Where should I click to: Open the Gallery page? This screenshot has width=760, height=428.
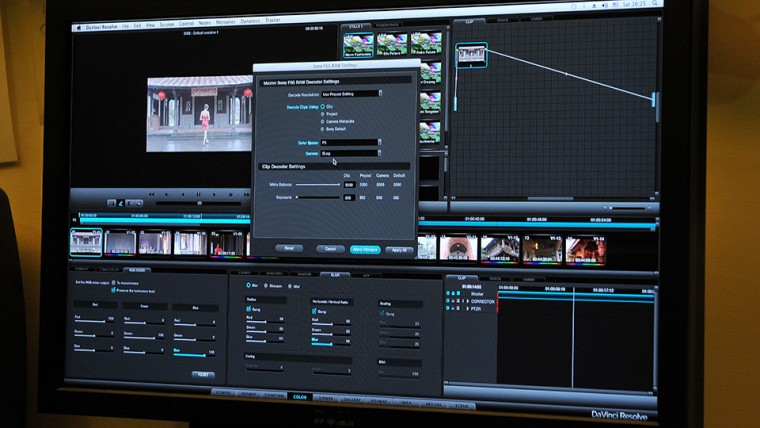(x=352, y=399)
